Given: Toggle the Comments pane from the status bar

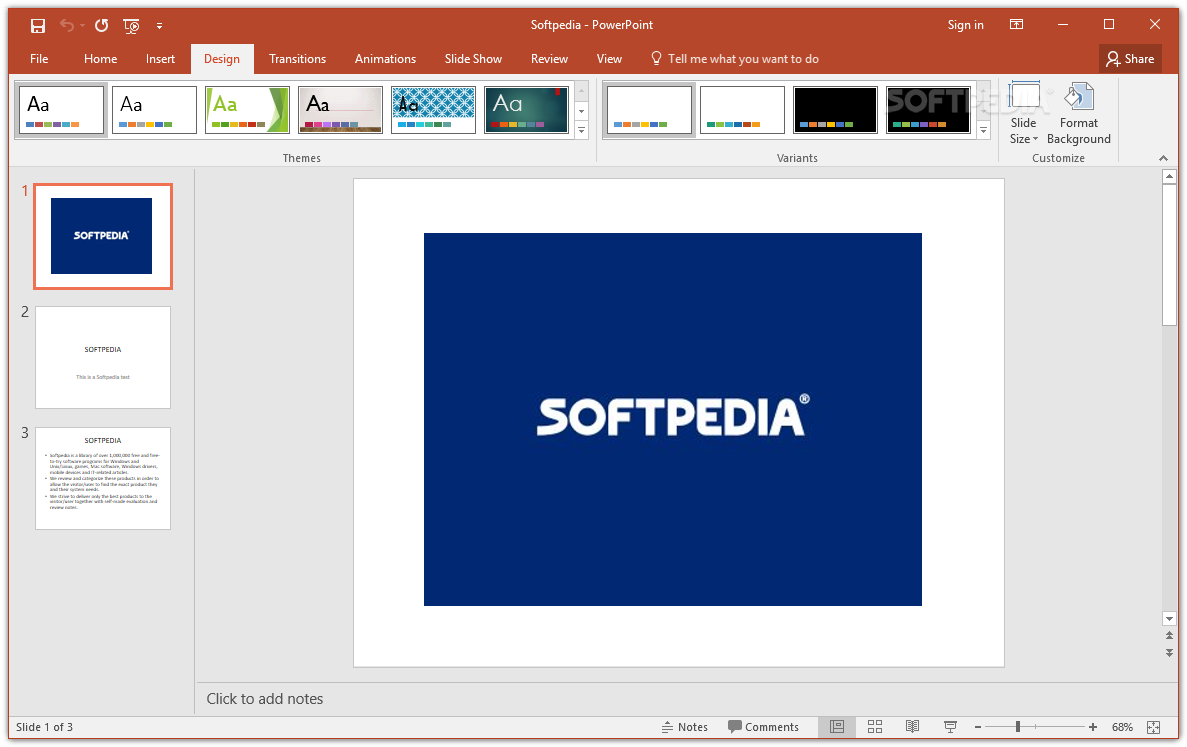Looking at the screenshot, I should coord(763,727).
